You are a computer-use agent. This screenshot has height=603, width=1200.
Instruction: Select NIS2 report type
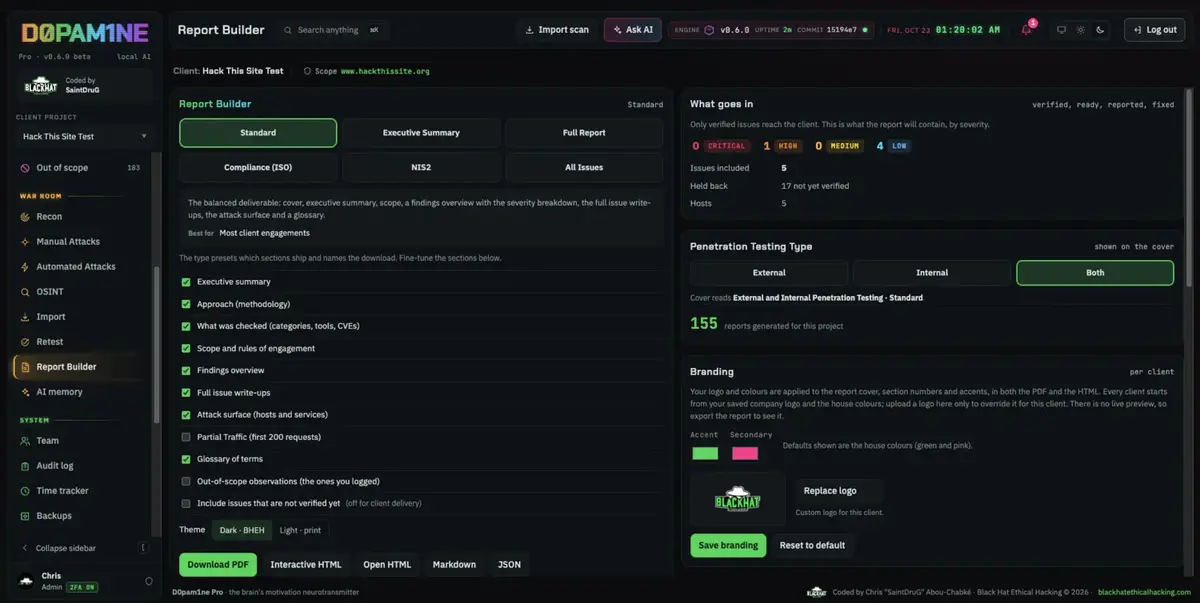pos(421,167)
